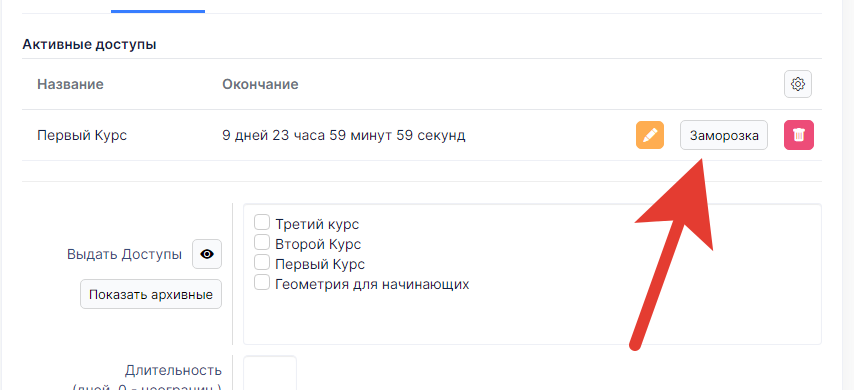This screenshot has width=854, height=390.
Task: Select the Геометрия для начинающих checkbox
Action: tap(262, 282)
